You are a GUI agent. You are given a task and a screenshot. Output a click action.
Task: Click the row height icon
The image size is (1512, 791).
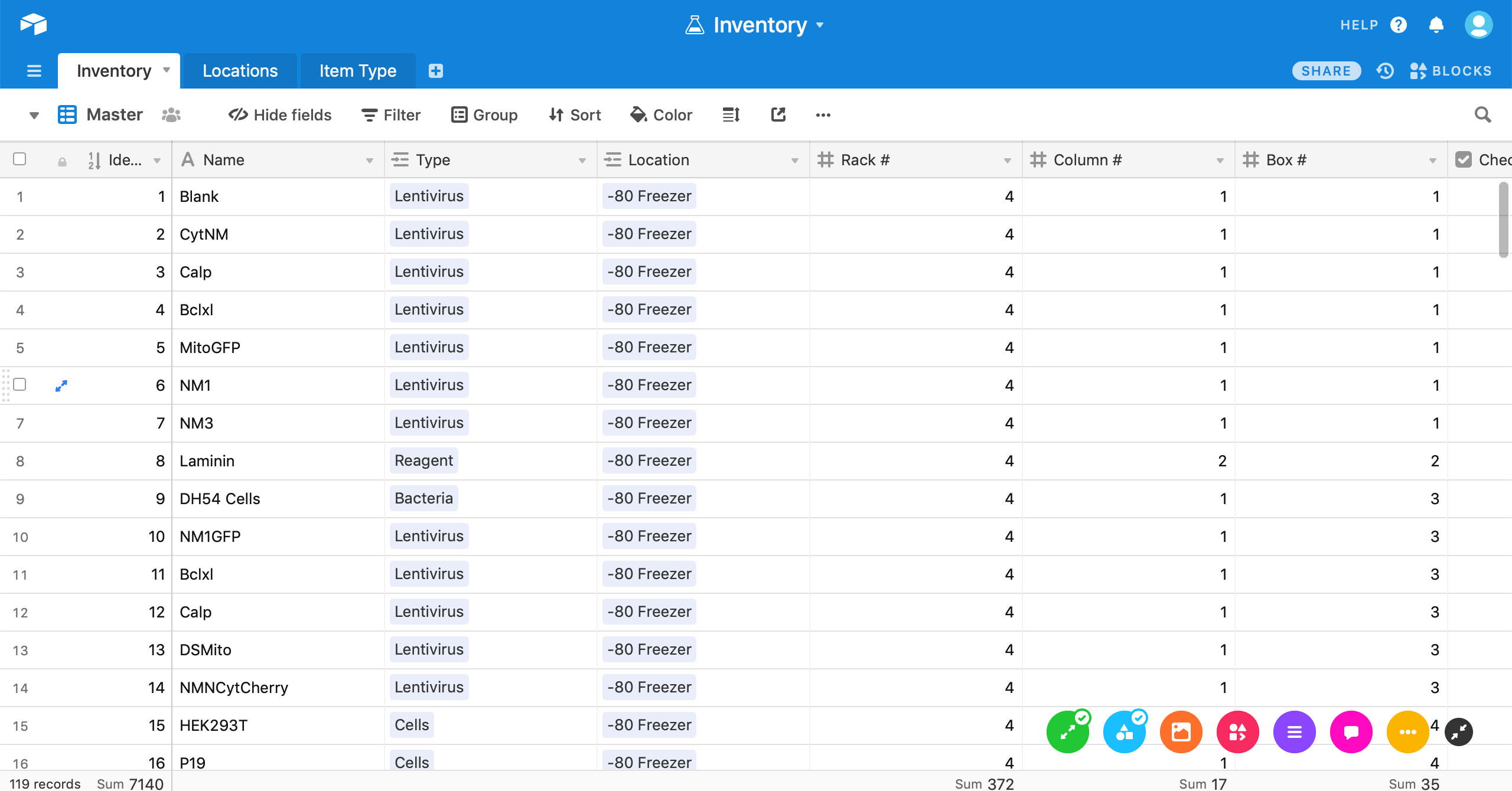tap(731, 115)
